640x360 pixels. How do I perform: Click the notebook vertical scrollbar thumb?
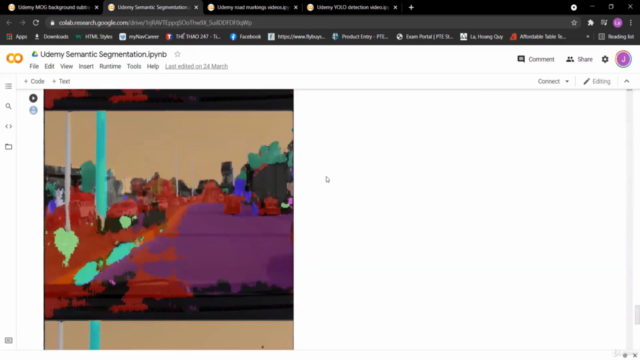click(x=637, y=315)
